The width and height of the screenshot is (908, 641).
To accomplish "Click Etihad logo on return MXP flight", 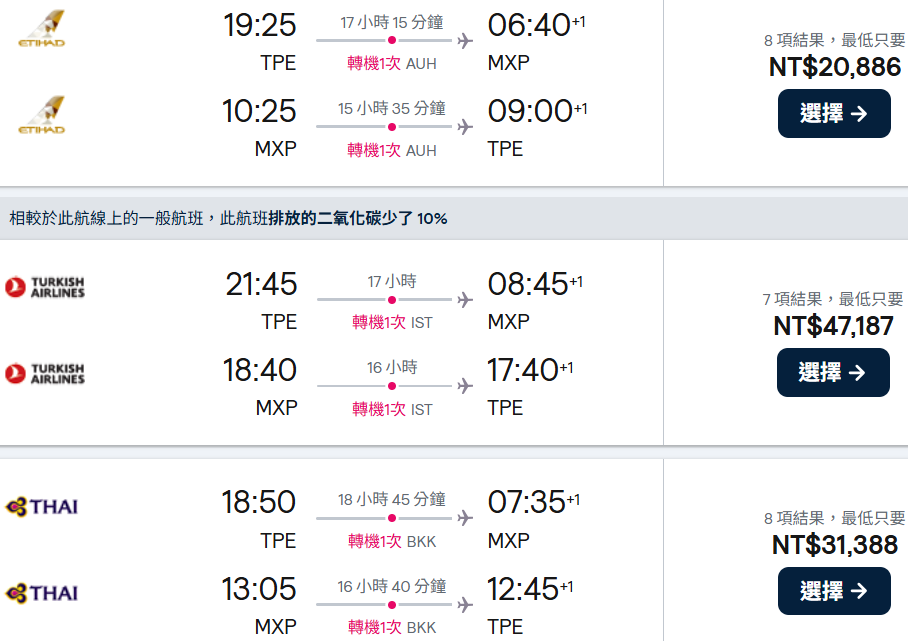I will (x=41, y=114).
